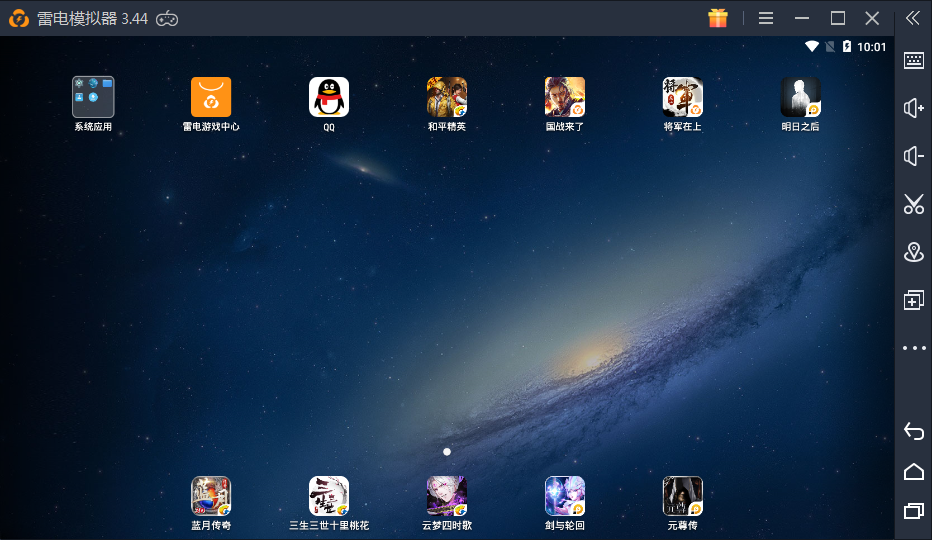Click the gift box icon in title bar
The width and height of the screenshot is (932, 540).
tap(718, 18)
